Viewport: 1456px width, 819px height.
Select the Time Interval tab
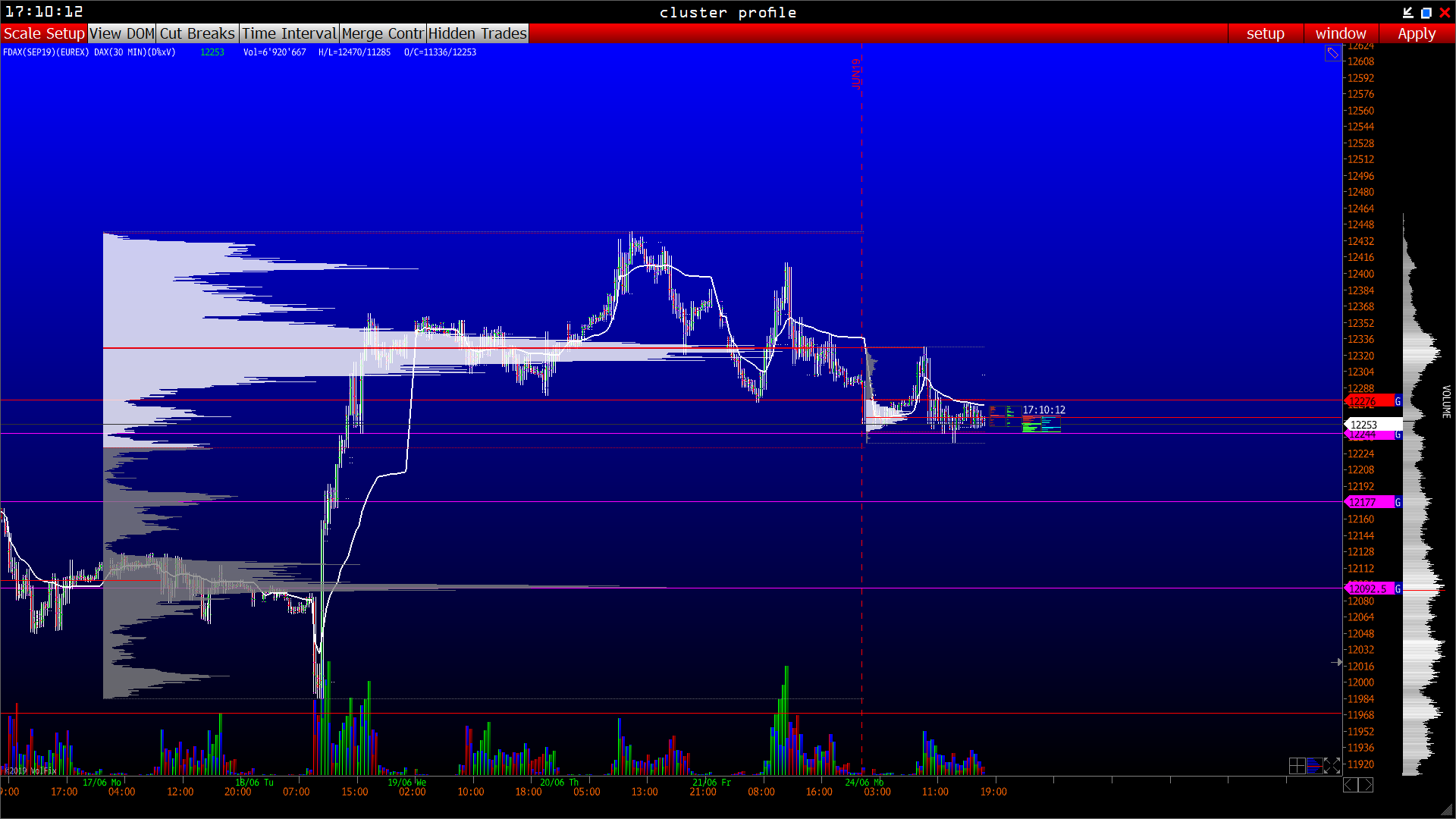tap(289, 33)
